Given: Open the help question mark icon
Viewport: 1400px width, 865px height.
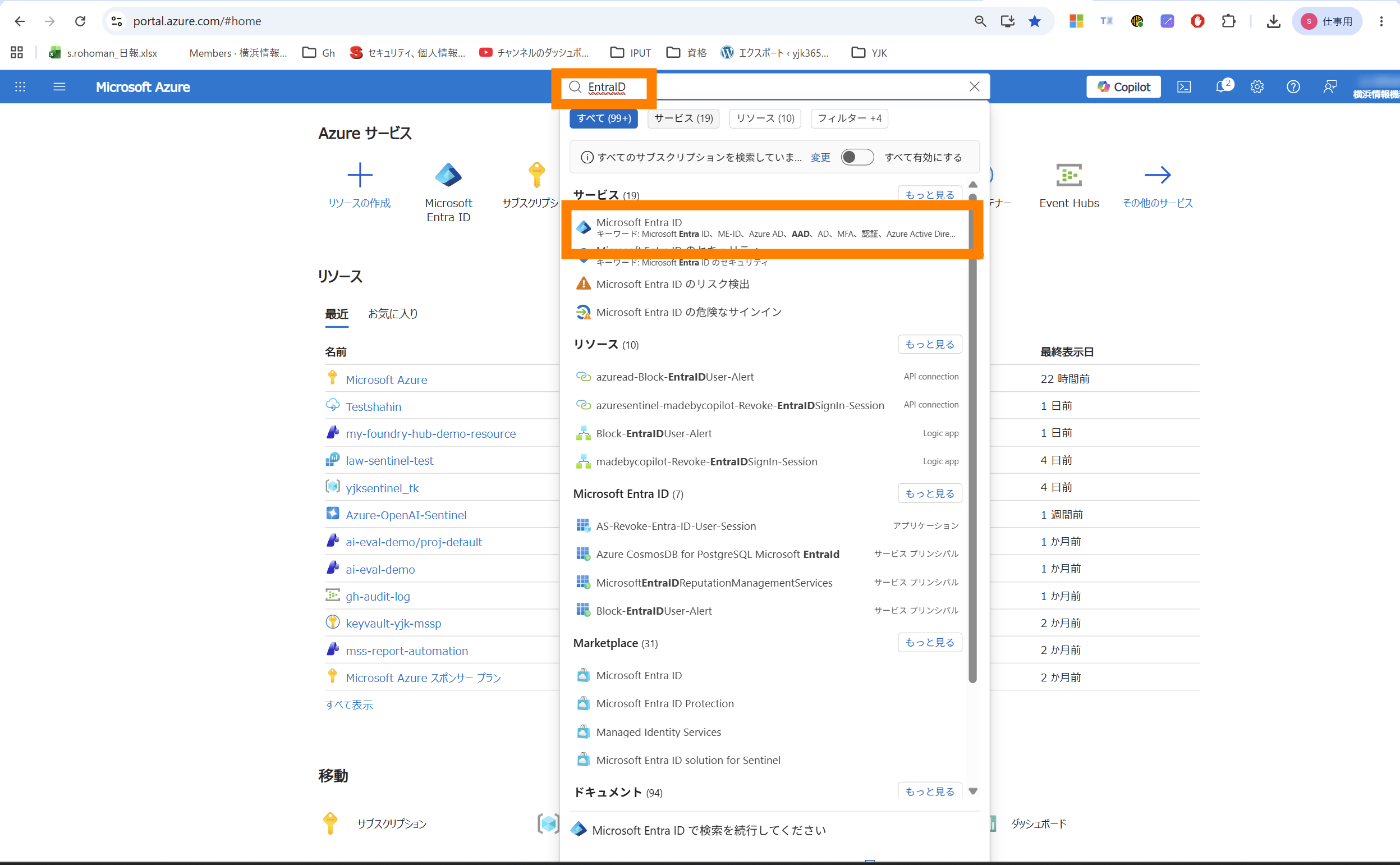Looking at the screenshot, I should 1293,87.
